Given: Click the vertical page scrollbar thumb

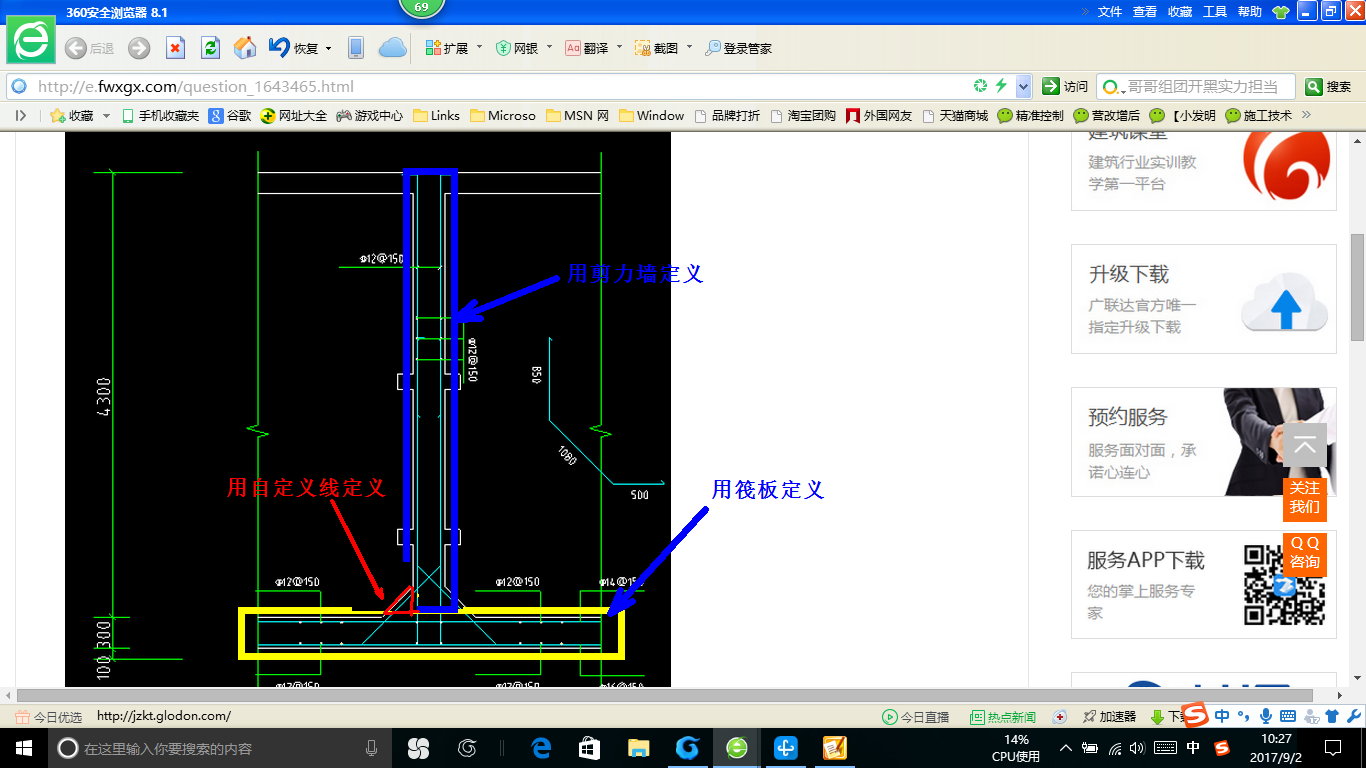Looking at the screenshot, I should tap(1358, 288).
